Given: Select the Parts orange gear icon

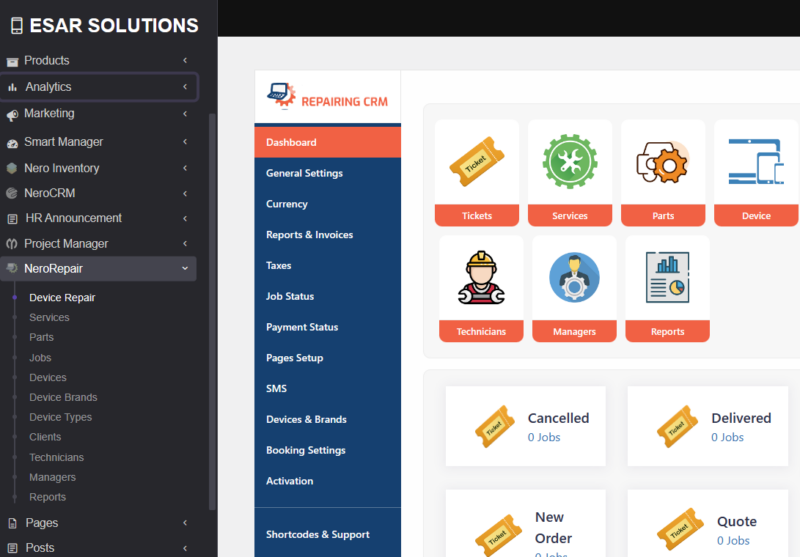Looking at the screenshot, I should [663, 162].
